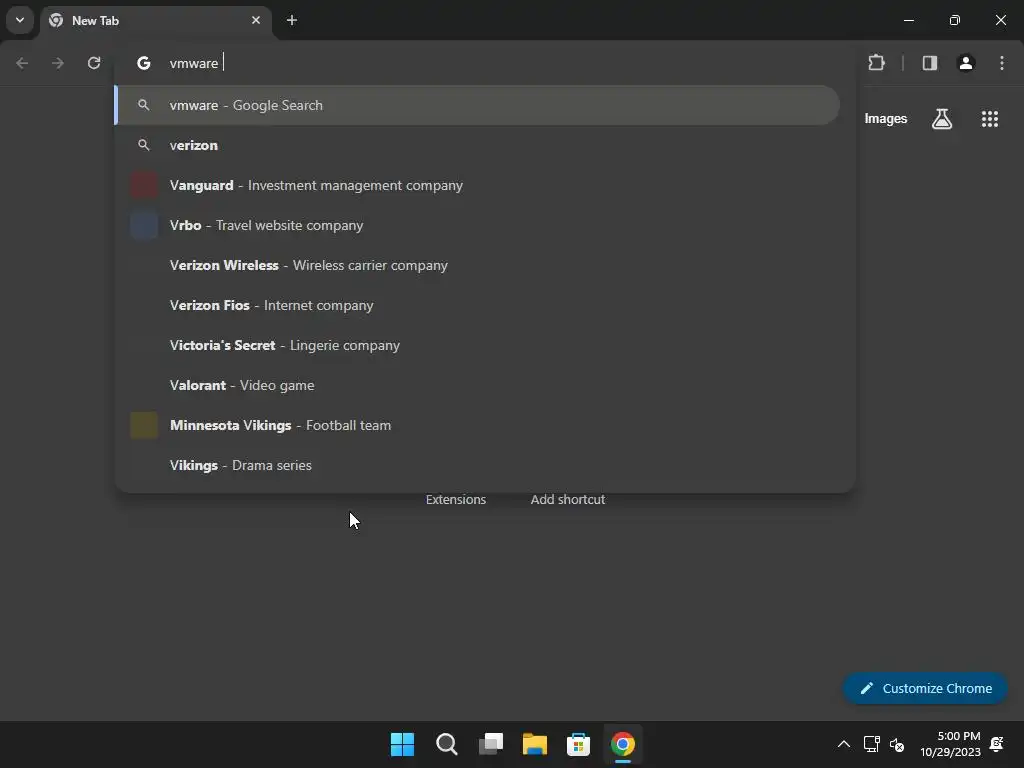Toggle the side panel icon
The width and height of the screenshot is (1024, 768).
930,63
